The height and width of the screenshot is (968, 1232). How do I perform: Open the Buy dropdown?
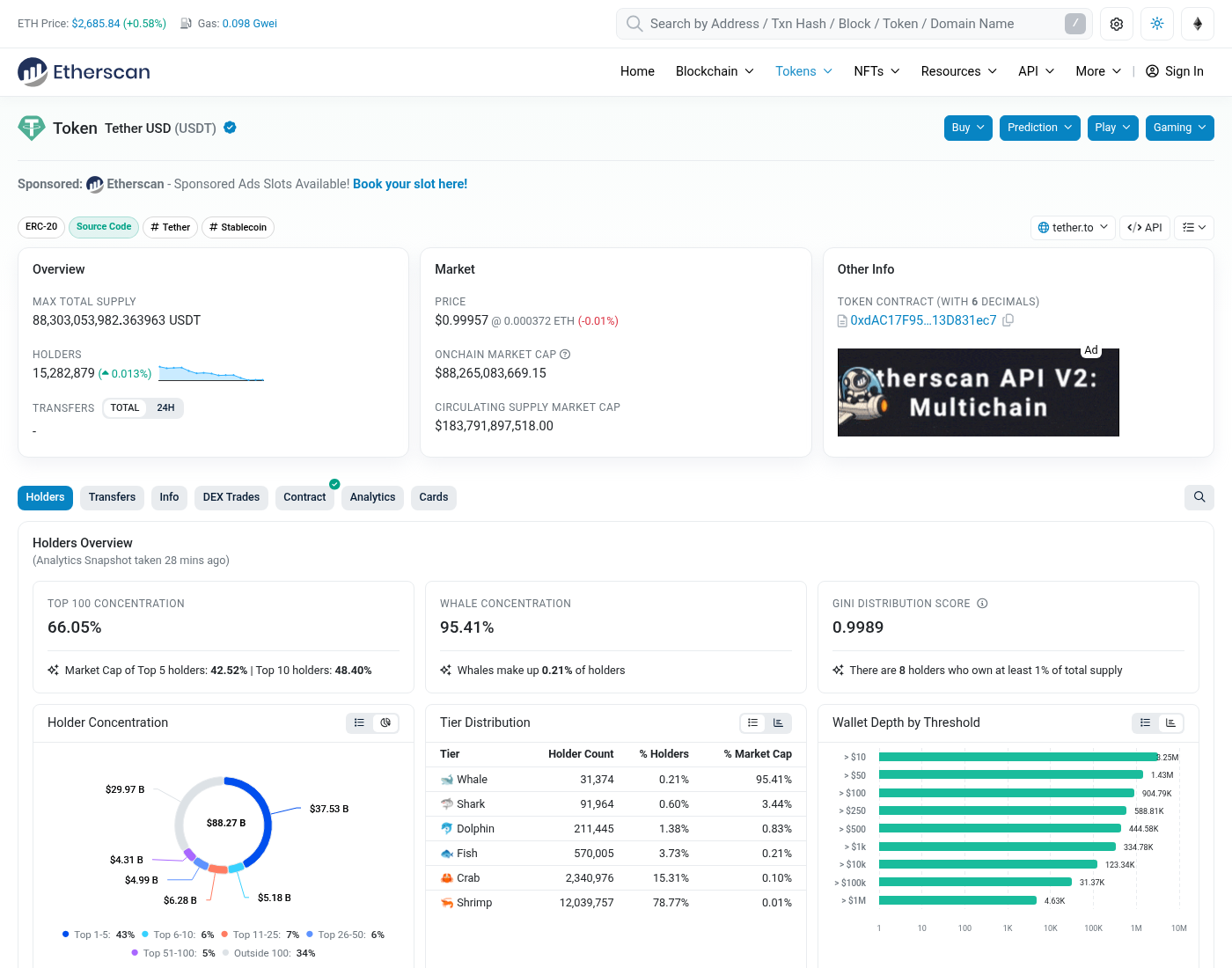coord(968,128)
